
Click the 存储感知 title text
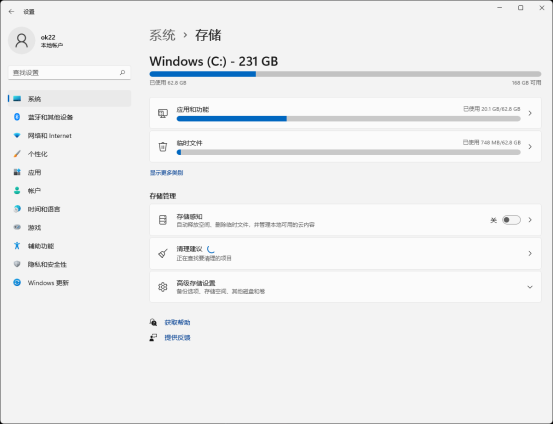(189, 217)
